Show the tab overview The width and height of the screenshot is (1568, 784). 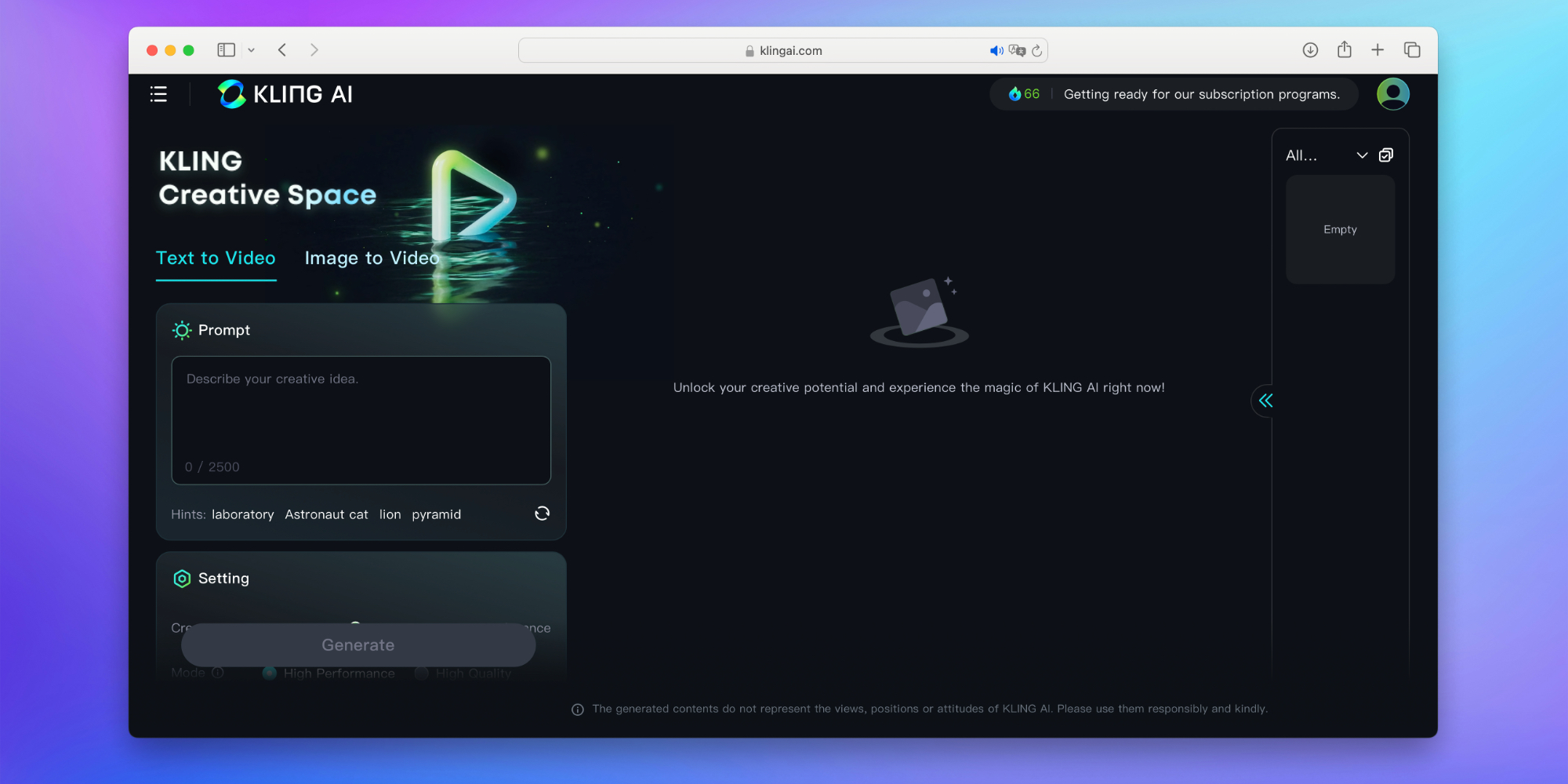pyautogui.click(x=1412, y=50)
